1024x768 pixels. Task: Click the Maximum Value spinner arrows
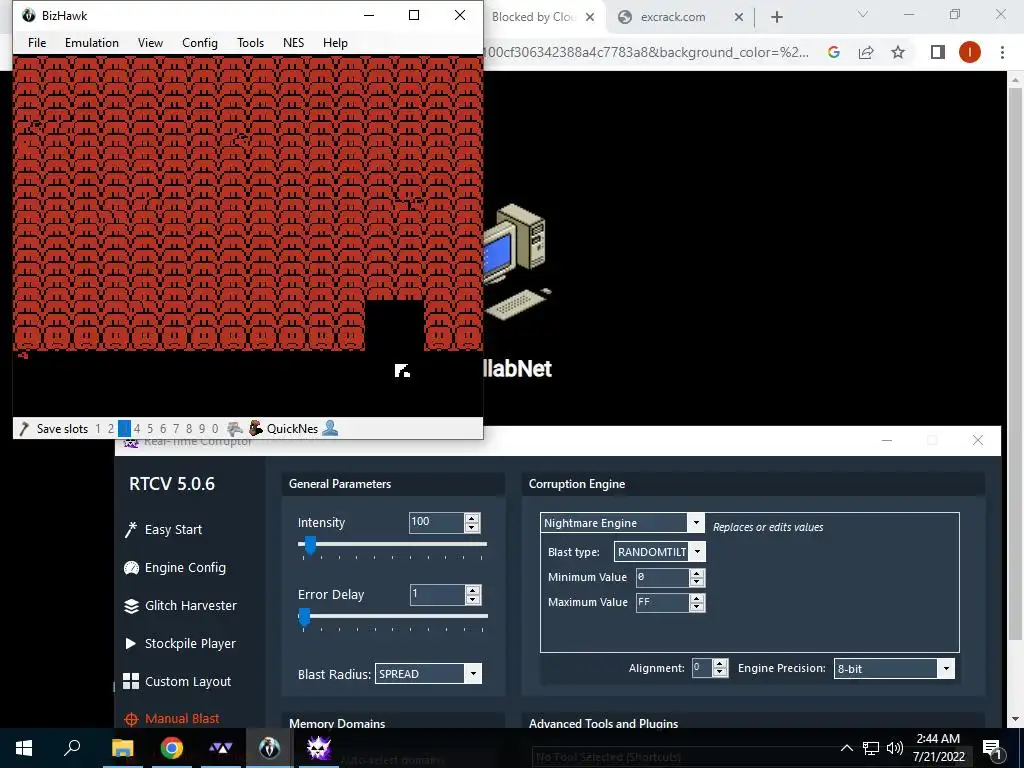tap(697, 602)
